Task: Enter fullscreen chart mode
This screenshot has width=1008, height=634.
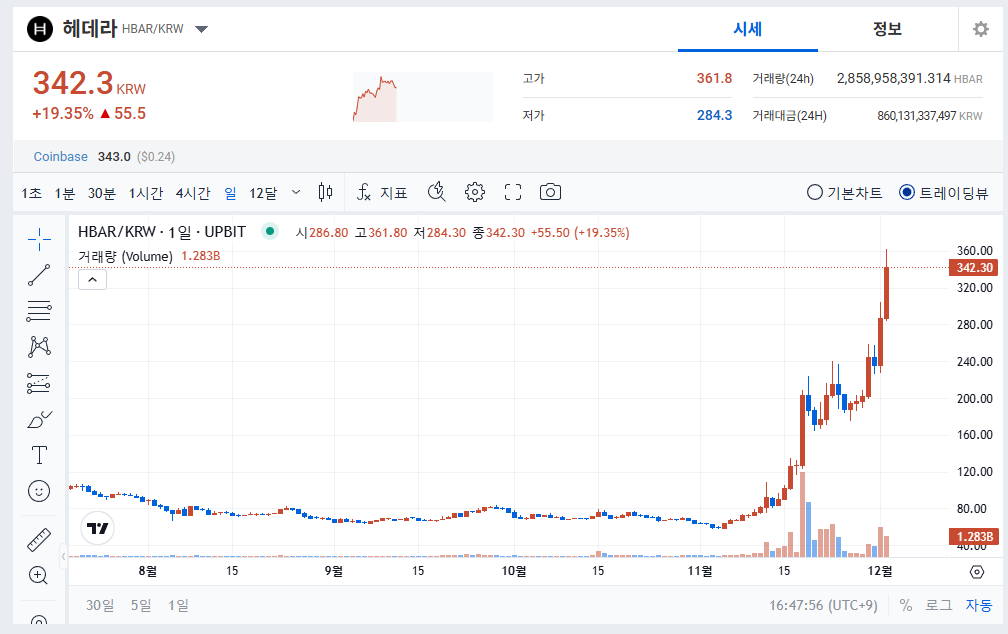Action: click(513, 192)
